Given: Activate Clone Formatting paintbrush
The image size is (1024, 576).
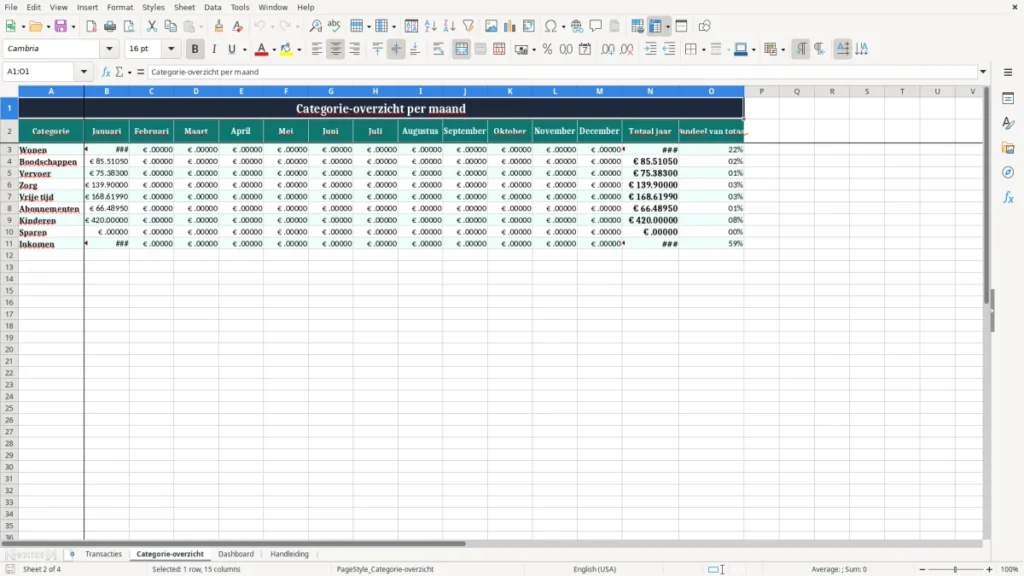Looking at the screenshot, I should pyautogui.click(x=219, y=26).
